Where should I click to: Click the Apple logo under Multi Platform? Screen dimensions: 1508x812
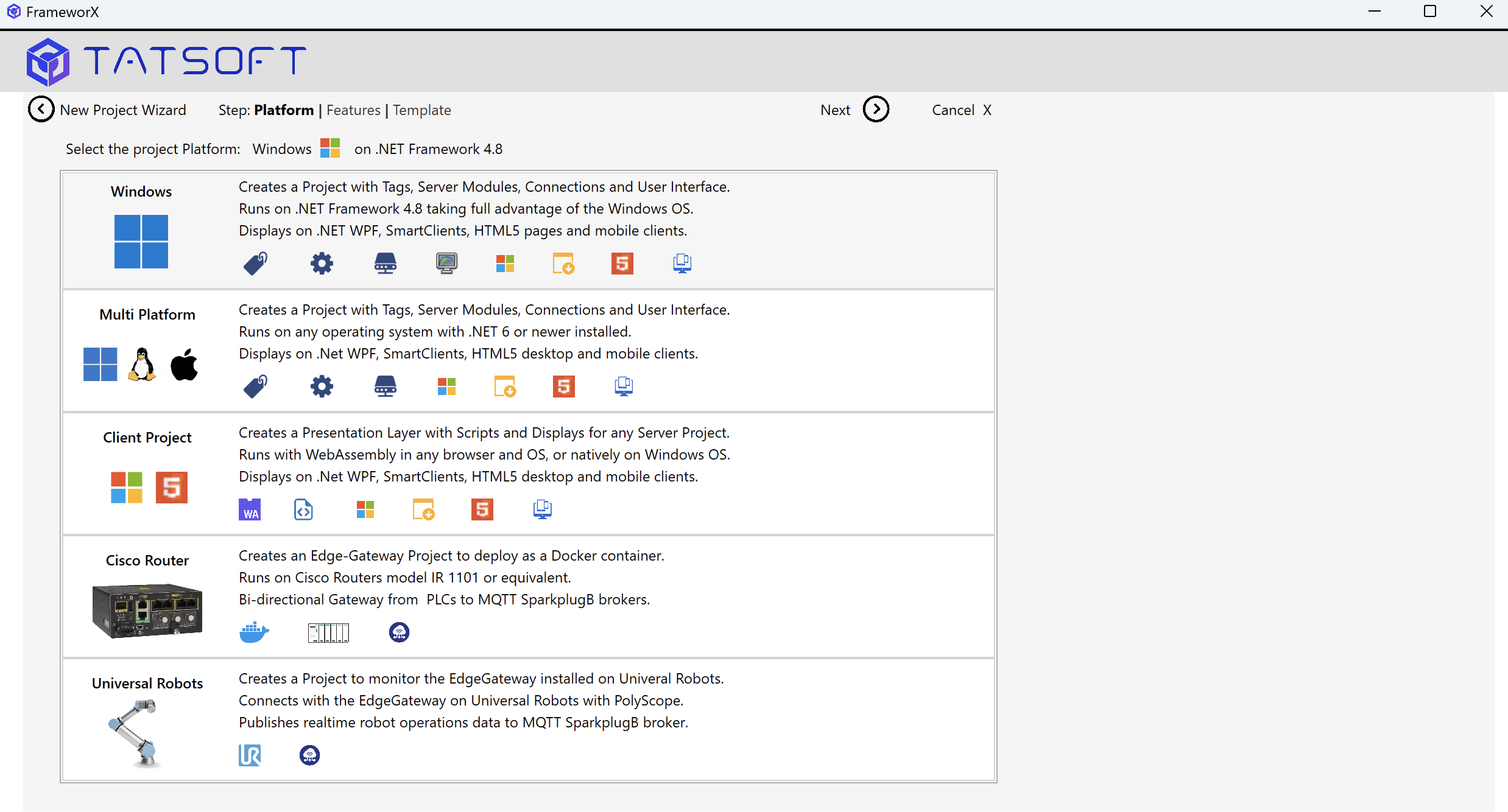click(x=184, y=365)
